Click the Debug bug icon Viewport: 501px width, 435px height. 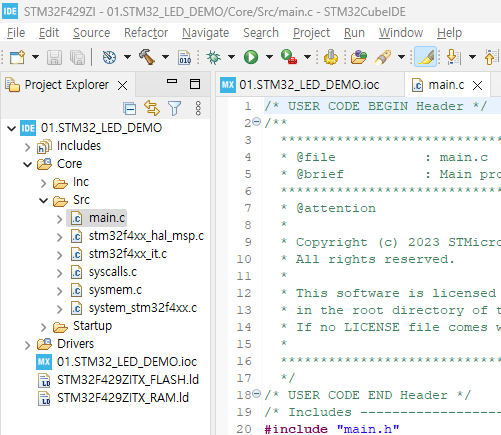click(x=213, y=57)
